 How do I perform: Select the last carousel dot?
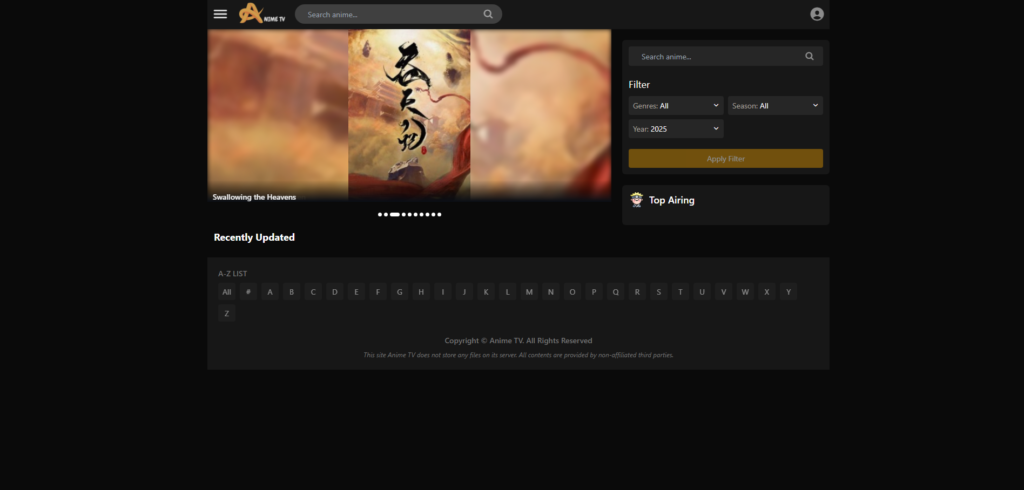point(440,214)
